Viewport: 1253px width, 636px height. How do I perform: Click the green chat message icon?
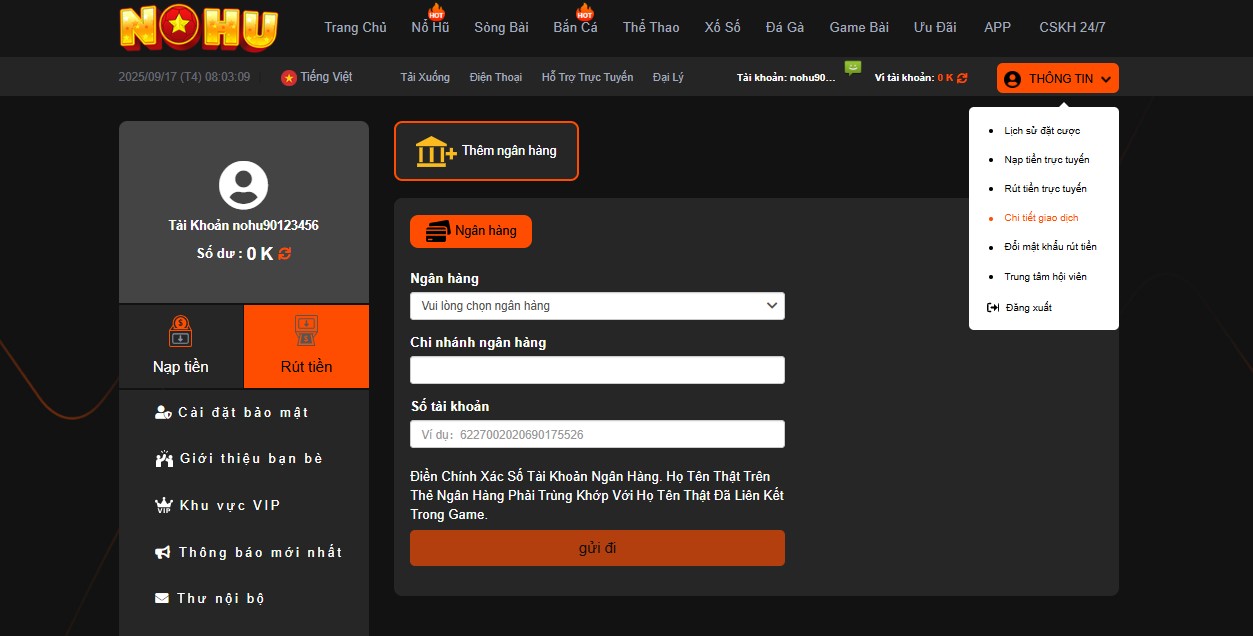(x=852, y=68)
